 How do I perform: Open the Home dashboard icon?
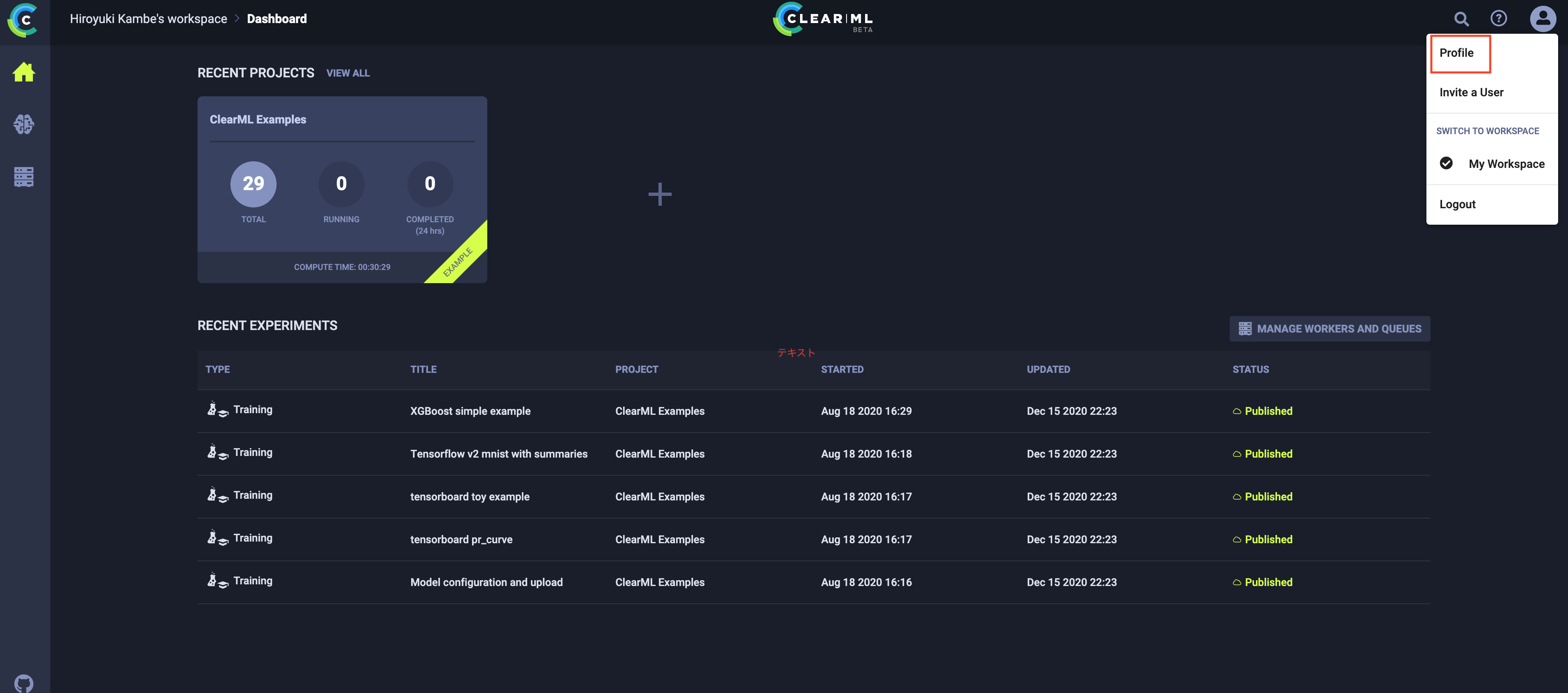click(24, 72)
